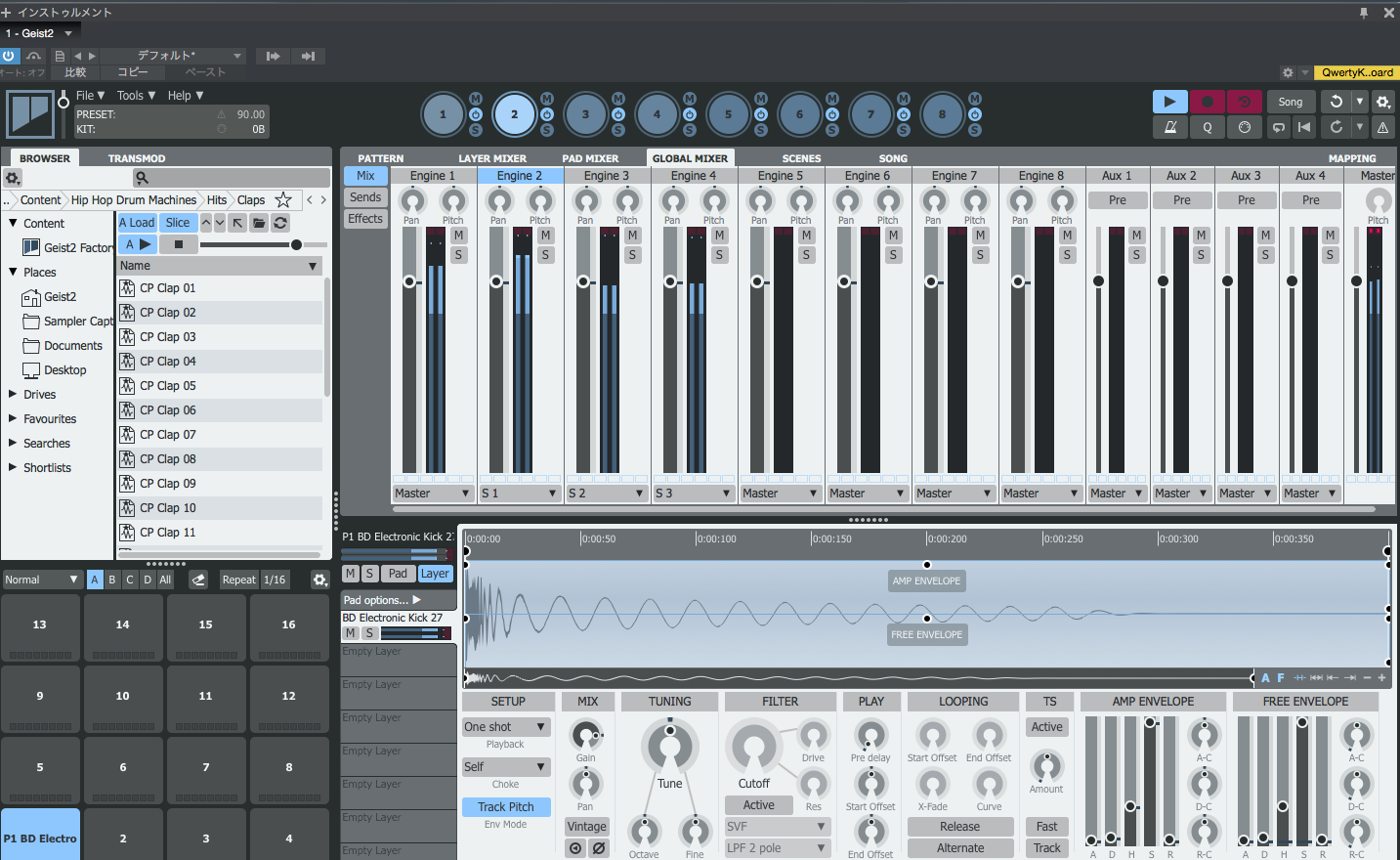This screenshot has height=860, width=1400.
Task: Click the Effects button
Action: 365,219
